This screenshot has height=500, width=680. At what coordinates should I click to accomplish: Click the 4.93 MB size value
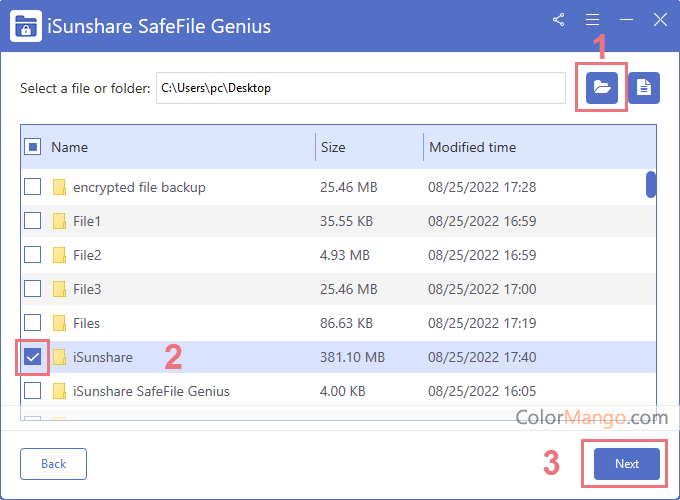click(345, 255)
